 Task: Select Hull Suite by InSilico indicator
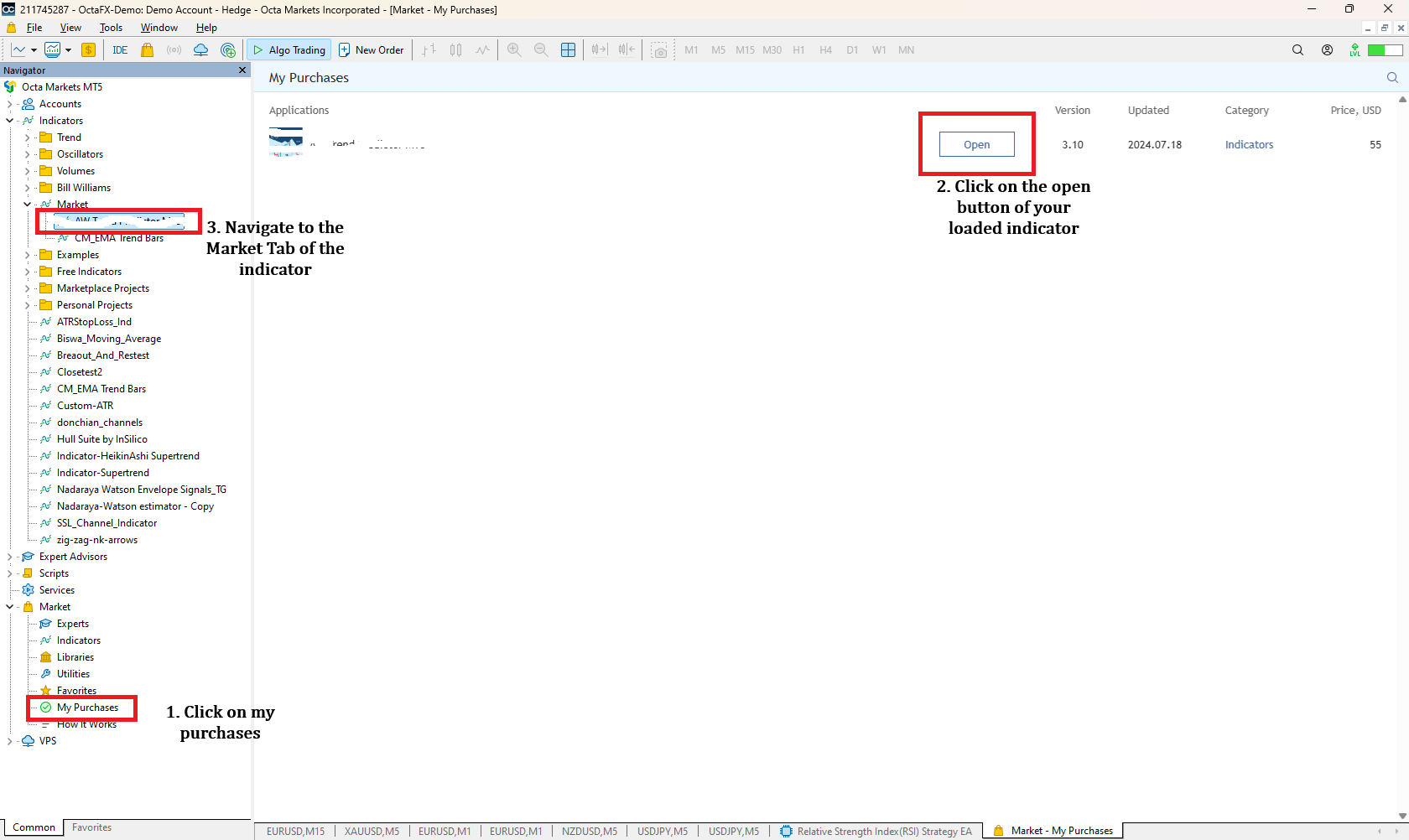pyautogui.click(x=101, y=439)
